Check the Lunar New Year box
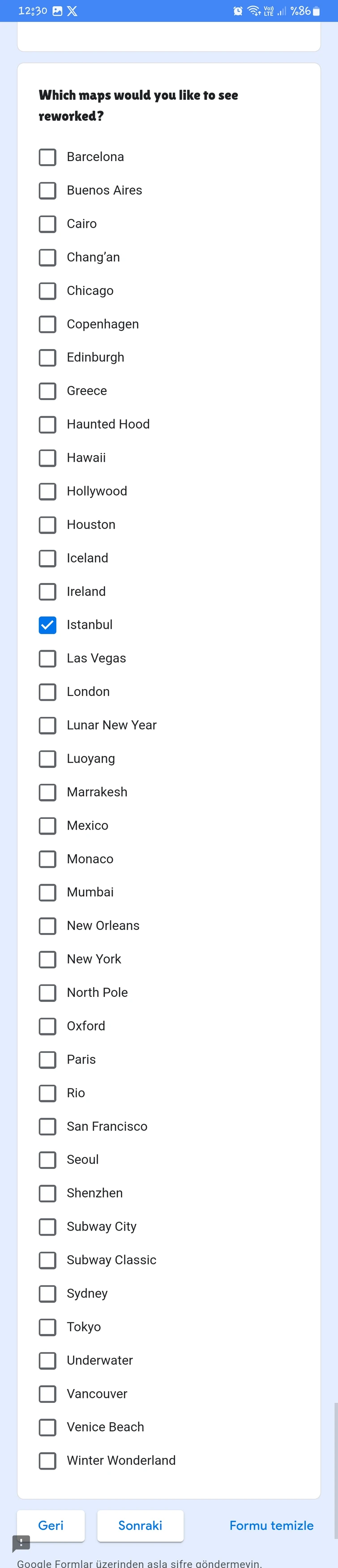Screen dimensions: 338x1568 [x=47, y=725]
